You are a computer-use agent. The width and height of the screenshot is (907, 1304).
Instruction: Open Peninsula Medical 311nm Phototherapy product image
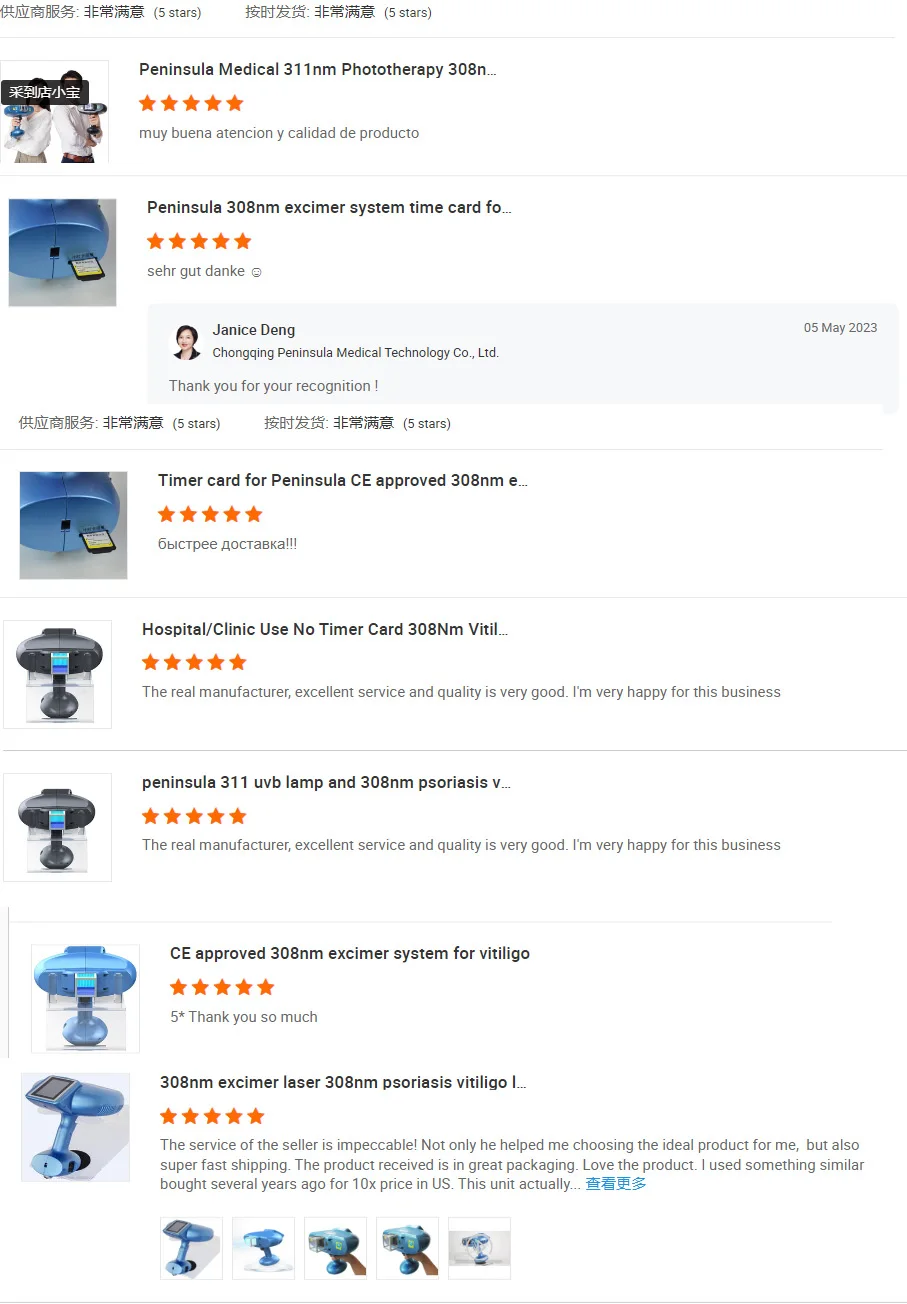coord(54,112)
